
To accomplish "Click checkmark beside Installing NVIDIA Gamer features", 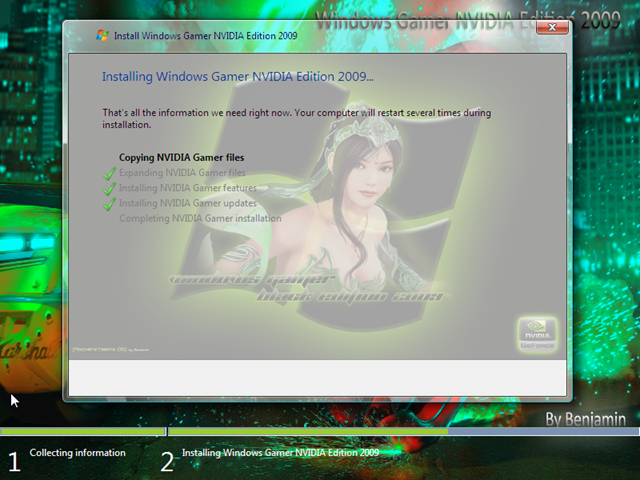I will [x=109, y=189].
